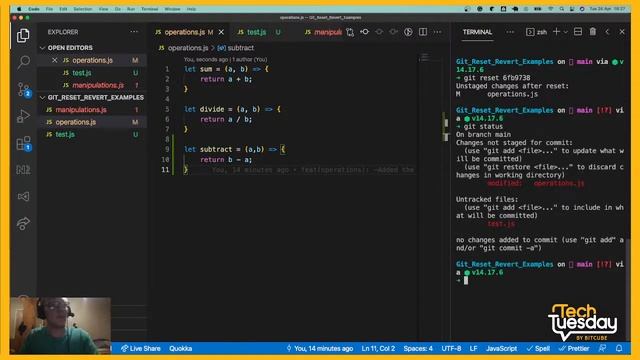
Task: Click 'git status' command text in terminal
Action: click(483, 127)
